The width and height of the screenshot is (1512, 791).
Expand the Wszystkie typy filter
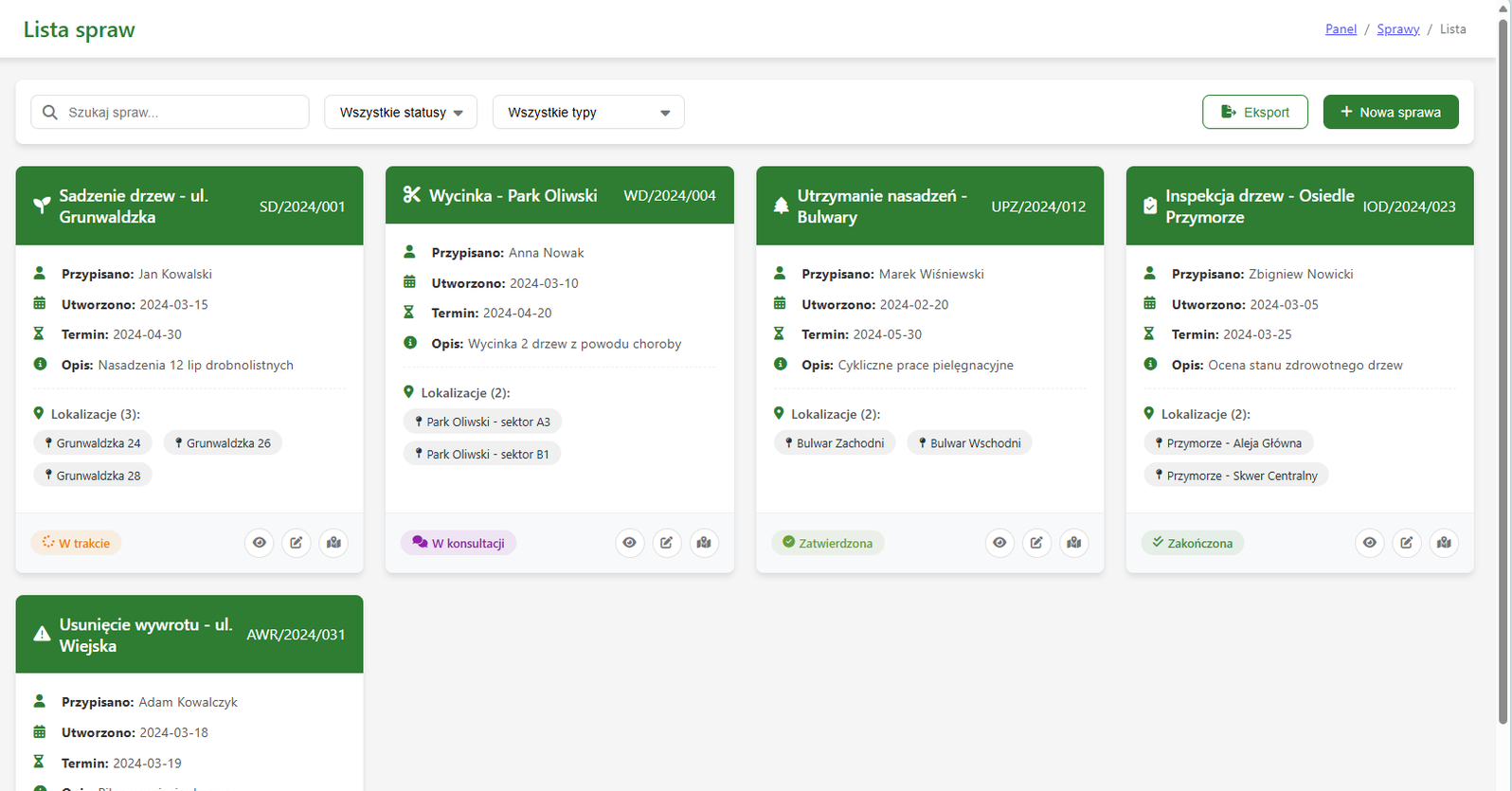(587, 112)
